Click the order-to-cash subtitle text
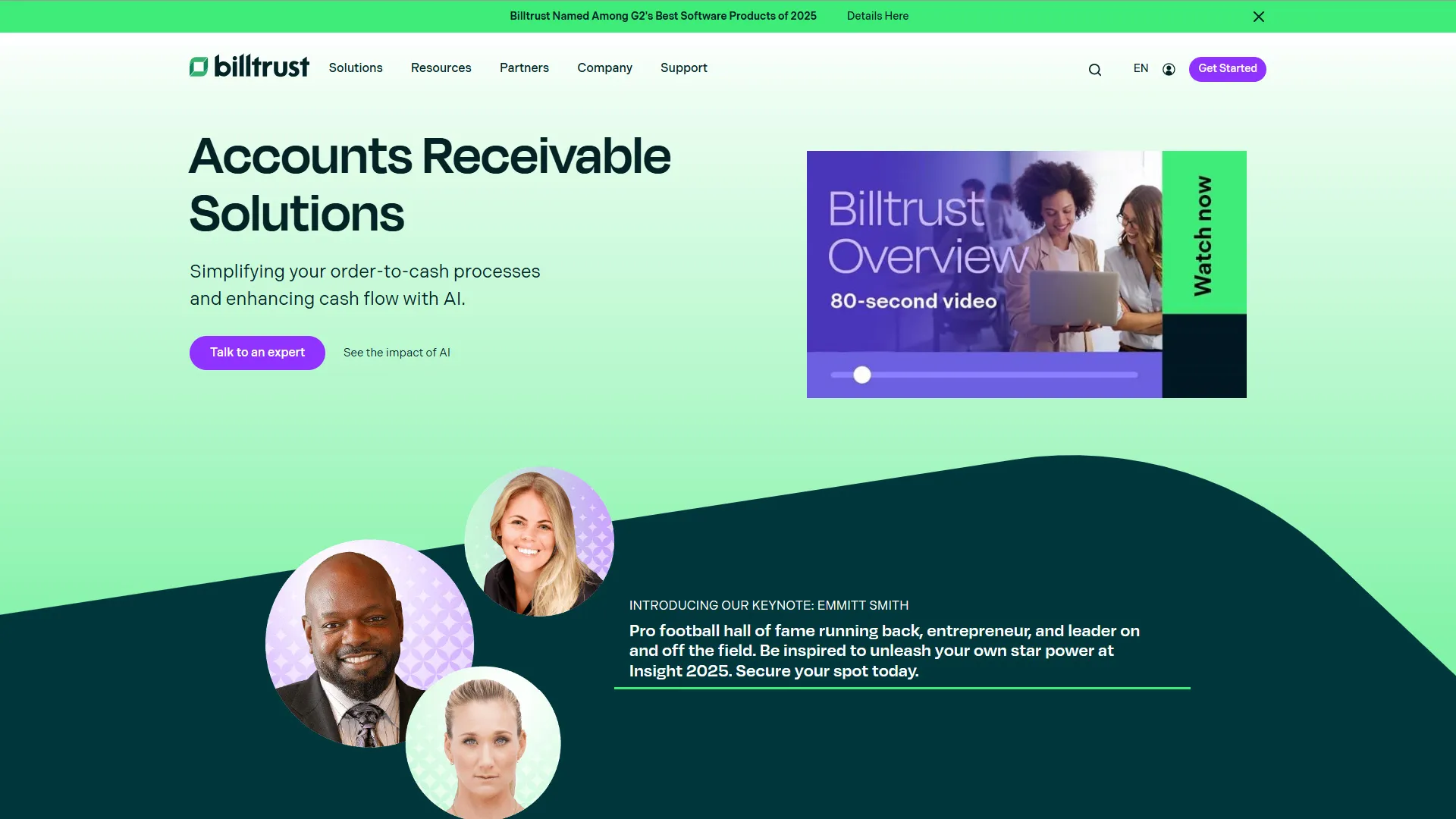This screenshot has height=819, width=1456. 365,285
